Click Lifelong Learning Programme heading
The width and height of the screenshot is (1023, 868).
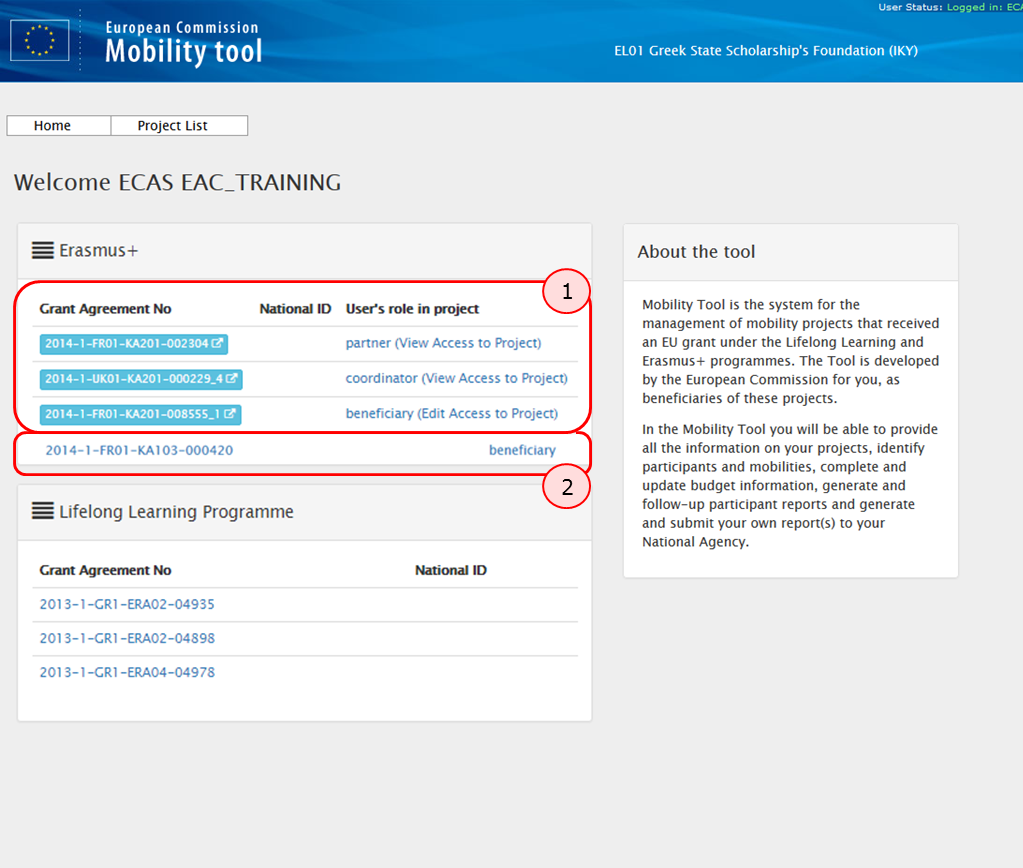pyautogui.click(x=176, y=512)
